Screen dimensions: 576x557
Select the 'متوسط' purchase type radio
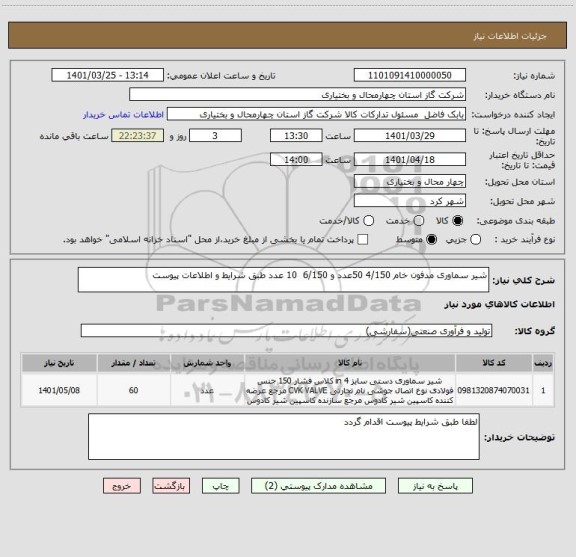(x=431, y=240)
